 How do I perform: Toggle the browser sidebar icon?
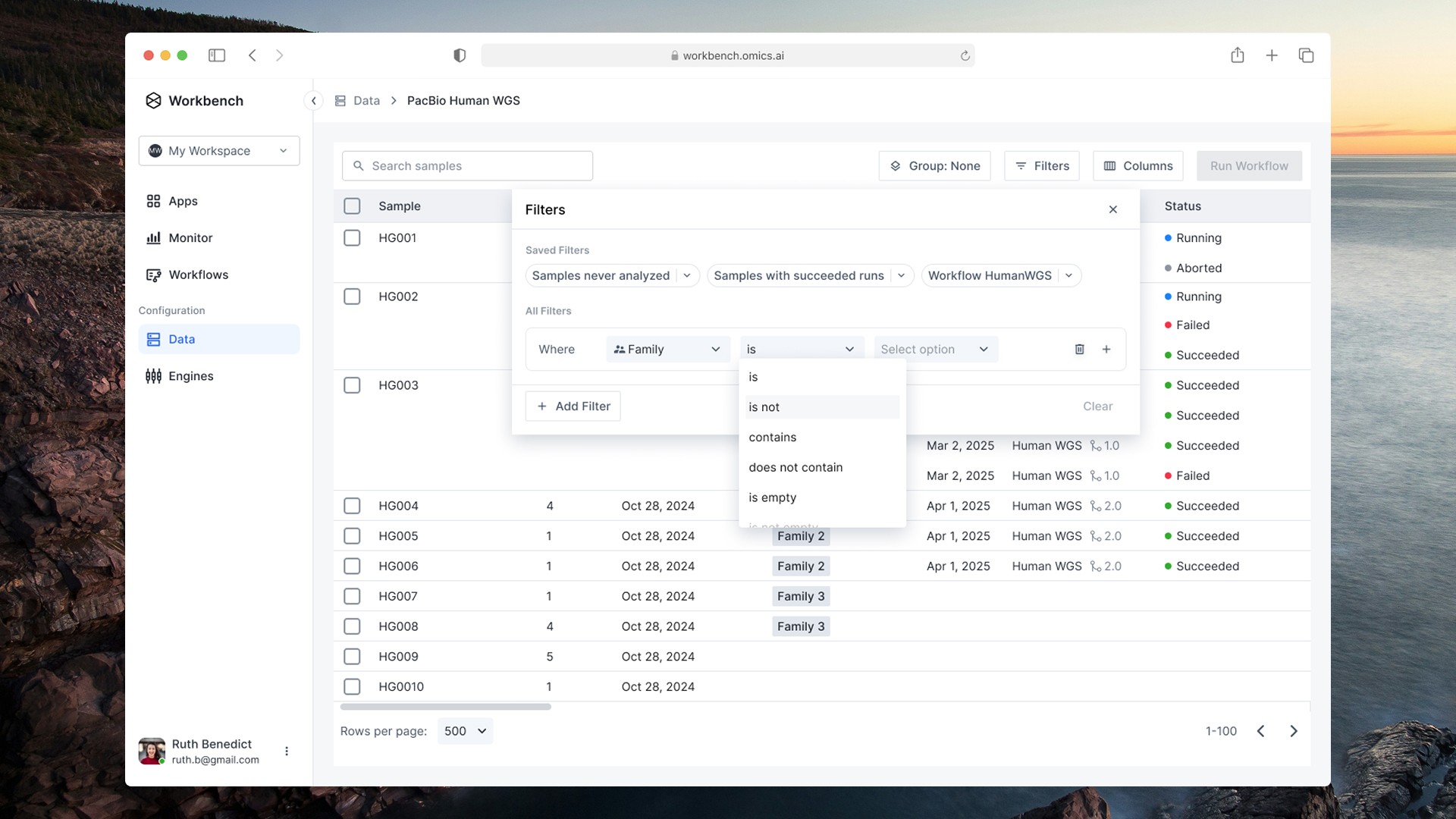(x=217, y=55)
